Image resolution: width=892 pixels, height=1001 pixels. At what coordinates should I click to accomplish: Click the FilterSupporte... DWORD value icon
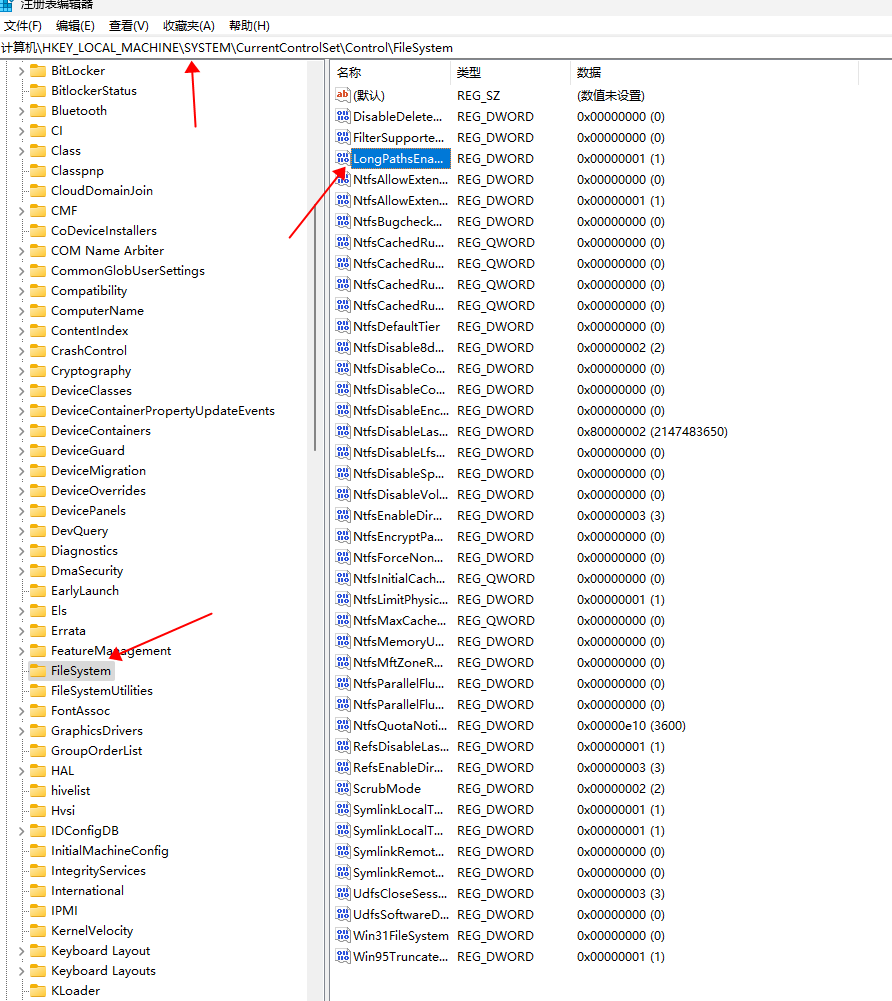click(x=343, y=137)
